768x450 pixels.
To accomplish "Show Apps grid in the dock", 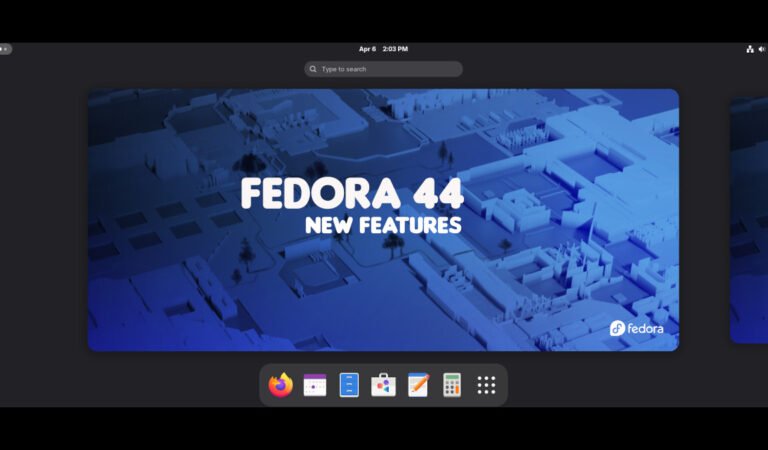I will (x=486, y=385).
